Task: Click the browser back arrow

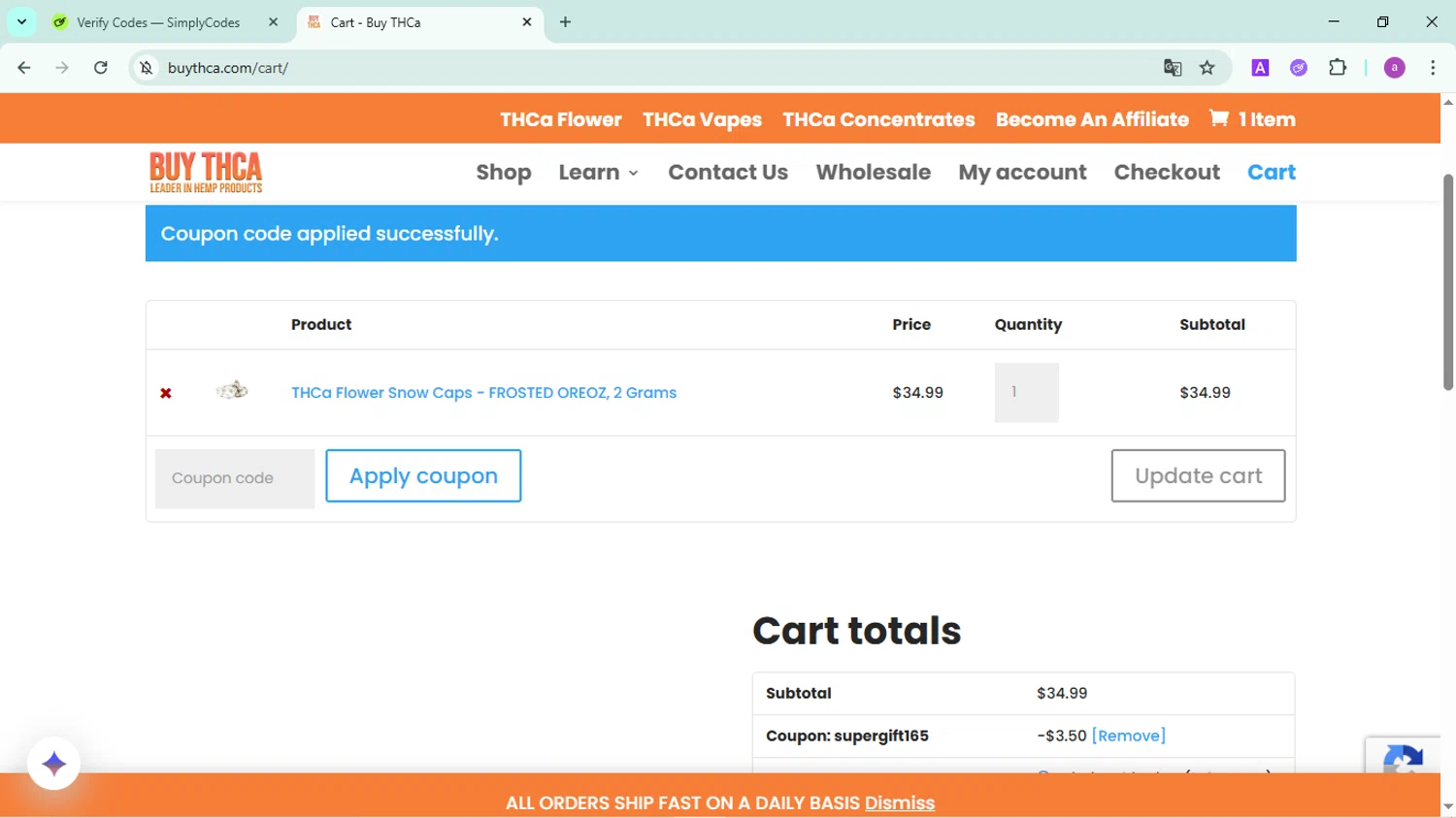Action: [24, 68]
